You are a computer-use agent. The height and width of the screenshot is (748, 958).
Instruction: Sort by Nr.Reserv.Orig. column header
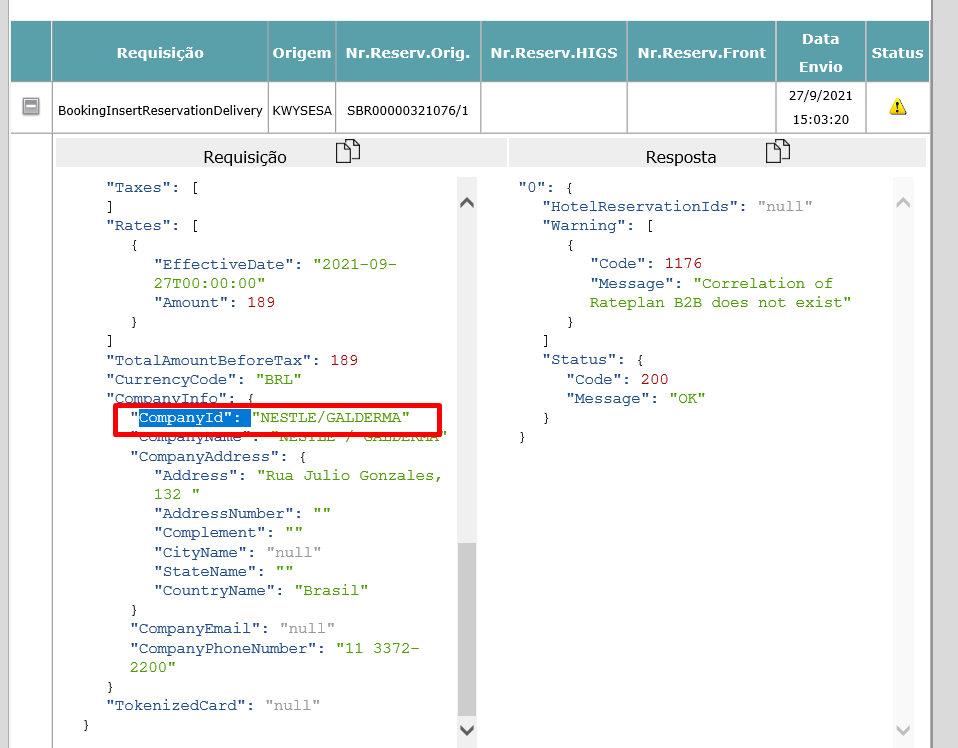pyautogui.click(x=408, y=53)
